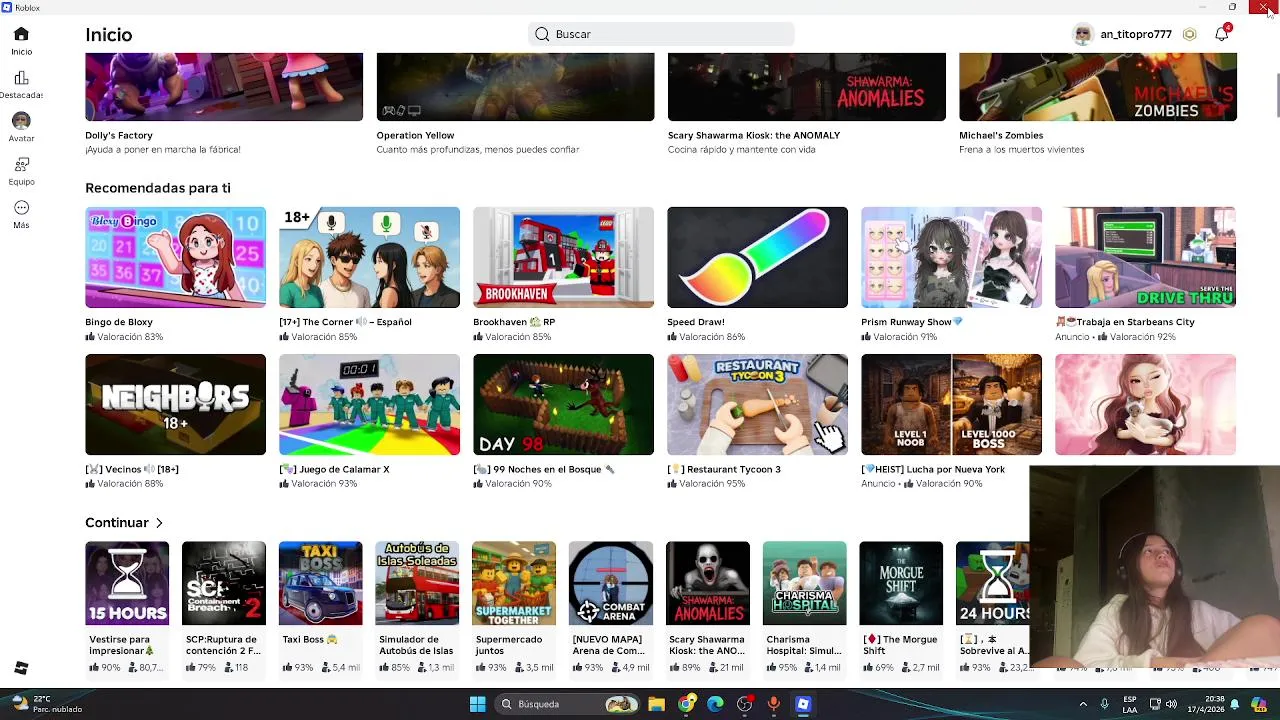Open the Bingo de Bloxy game

(175, 258)
